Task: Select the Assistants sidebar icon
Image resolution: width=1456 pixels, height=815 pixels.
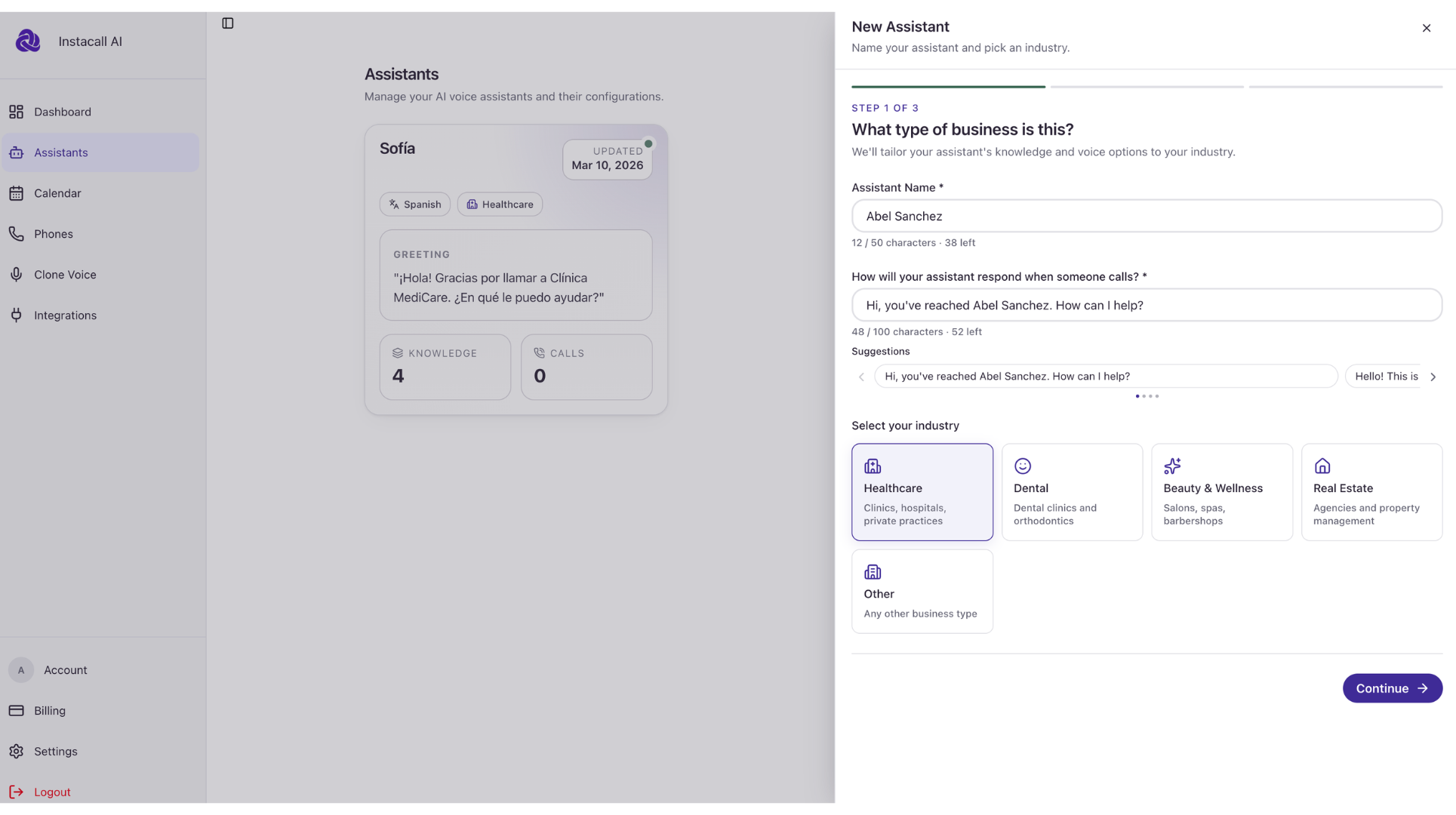Action: [x=16, y=152]
